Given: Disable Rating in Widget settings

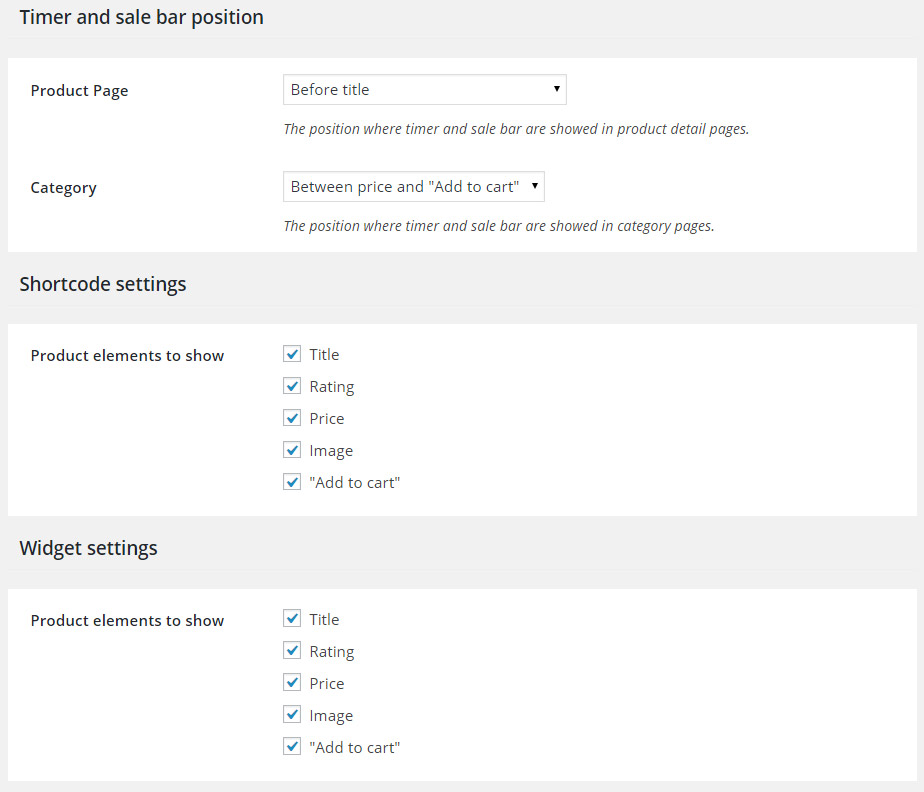Looking at the screenshot, I should click(292, 651).
